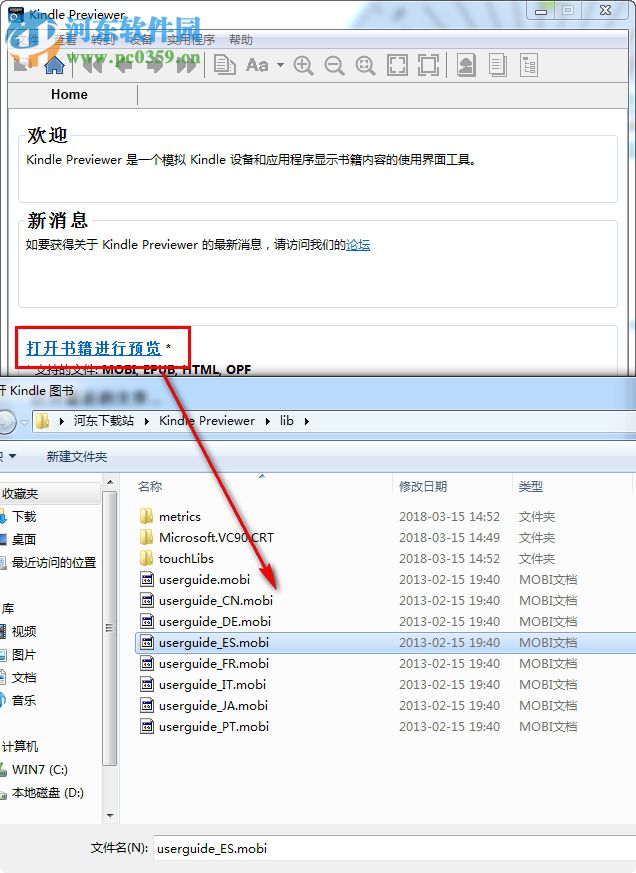Select userguide_PT.mobi file
Image resolution: width=636 pixels, height=873 pixels.
tap(213, 727)
